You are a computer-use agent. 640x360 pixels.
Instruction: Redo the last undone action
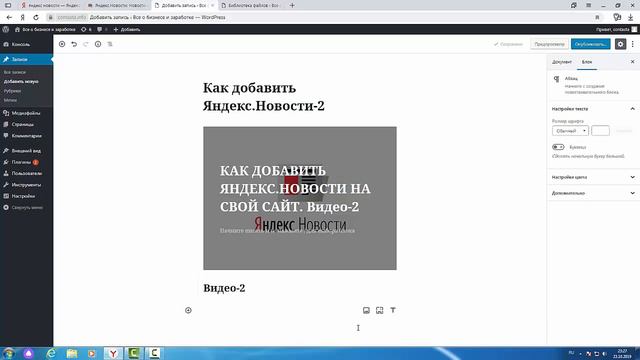click(86, 44)
